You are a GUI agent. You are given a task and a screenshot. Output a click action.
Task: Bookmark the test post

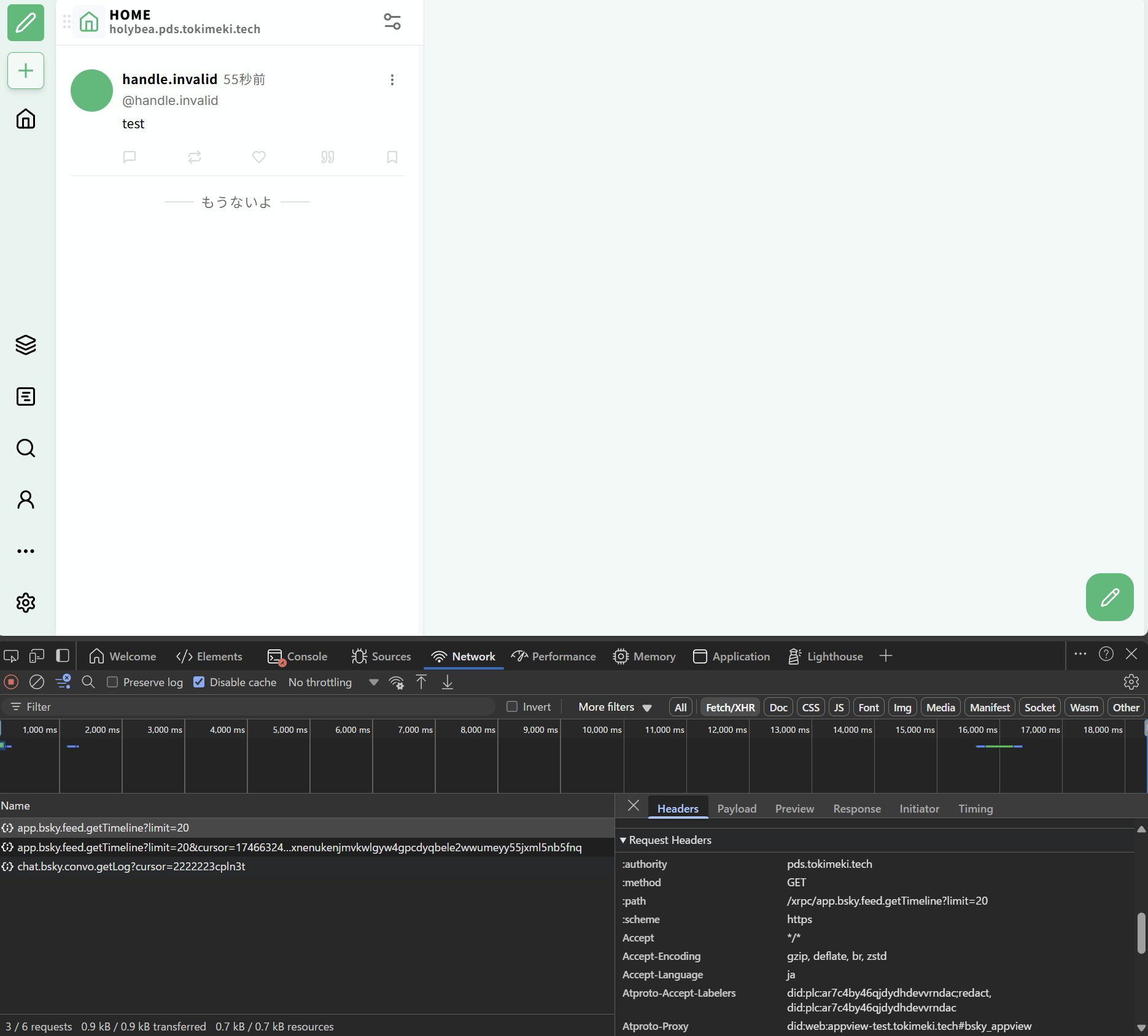click(x=392, y=157)
